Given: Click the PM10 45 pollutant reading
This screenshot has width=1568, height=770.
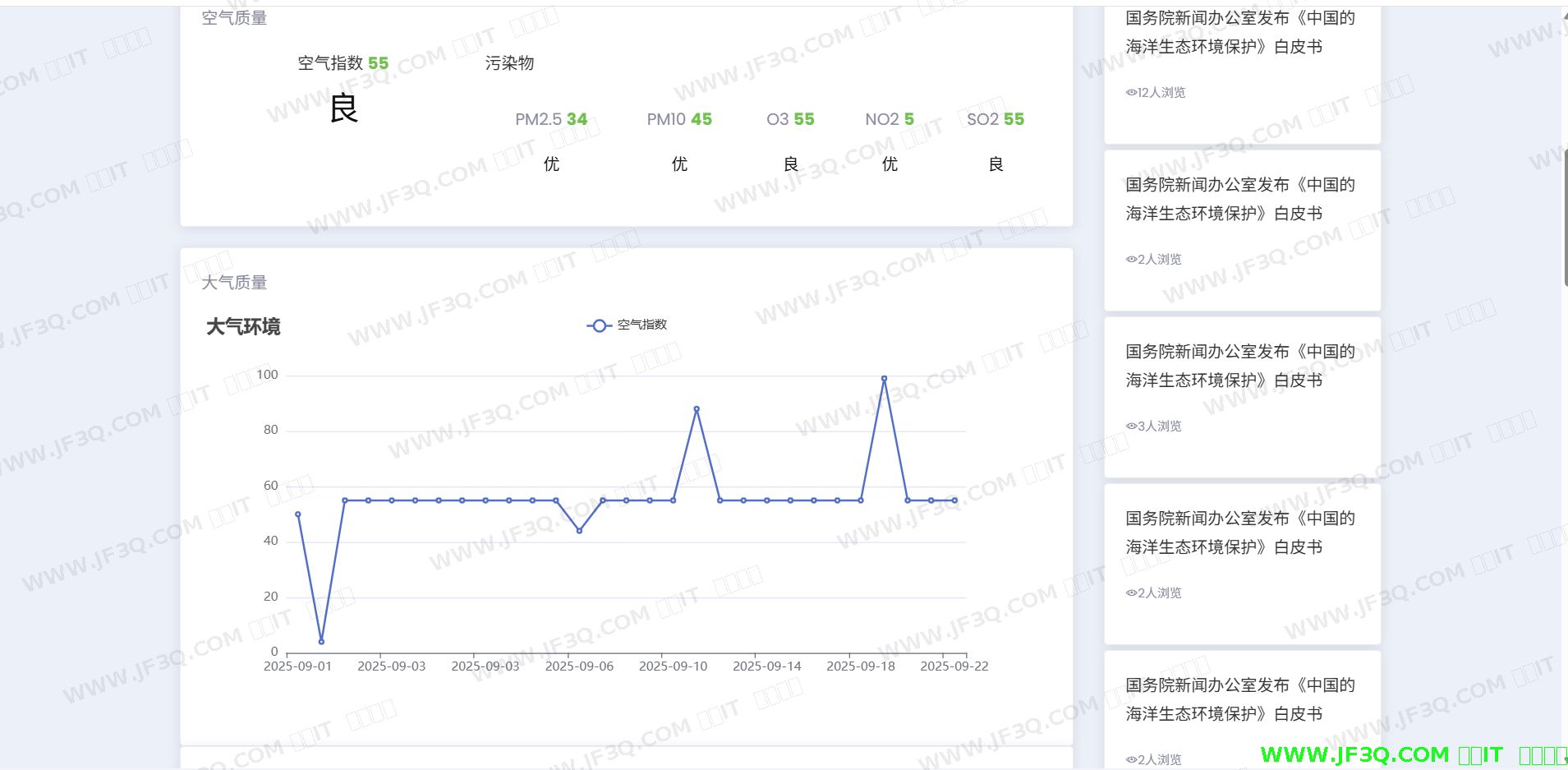Looking at the screenshot, I should pyautogui.click(x=679, y=119).
